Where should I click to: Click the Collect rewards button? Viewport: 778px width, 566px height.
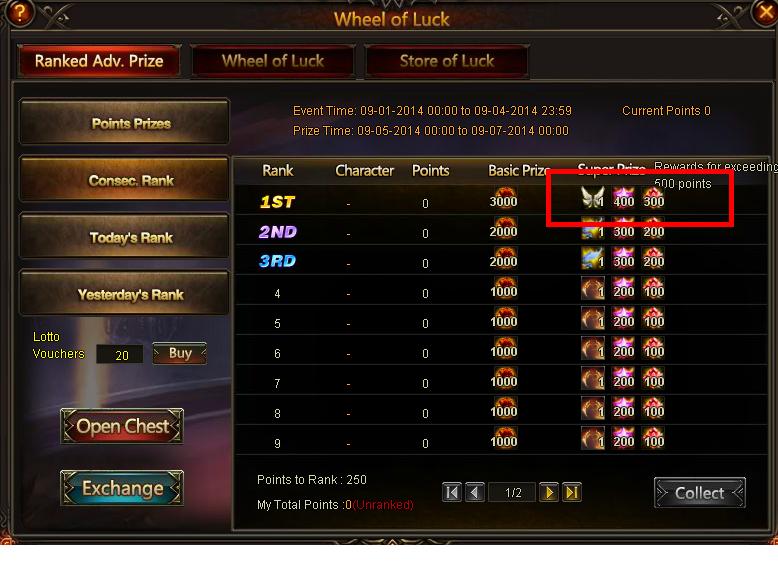coord(700,493)
